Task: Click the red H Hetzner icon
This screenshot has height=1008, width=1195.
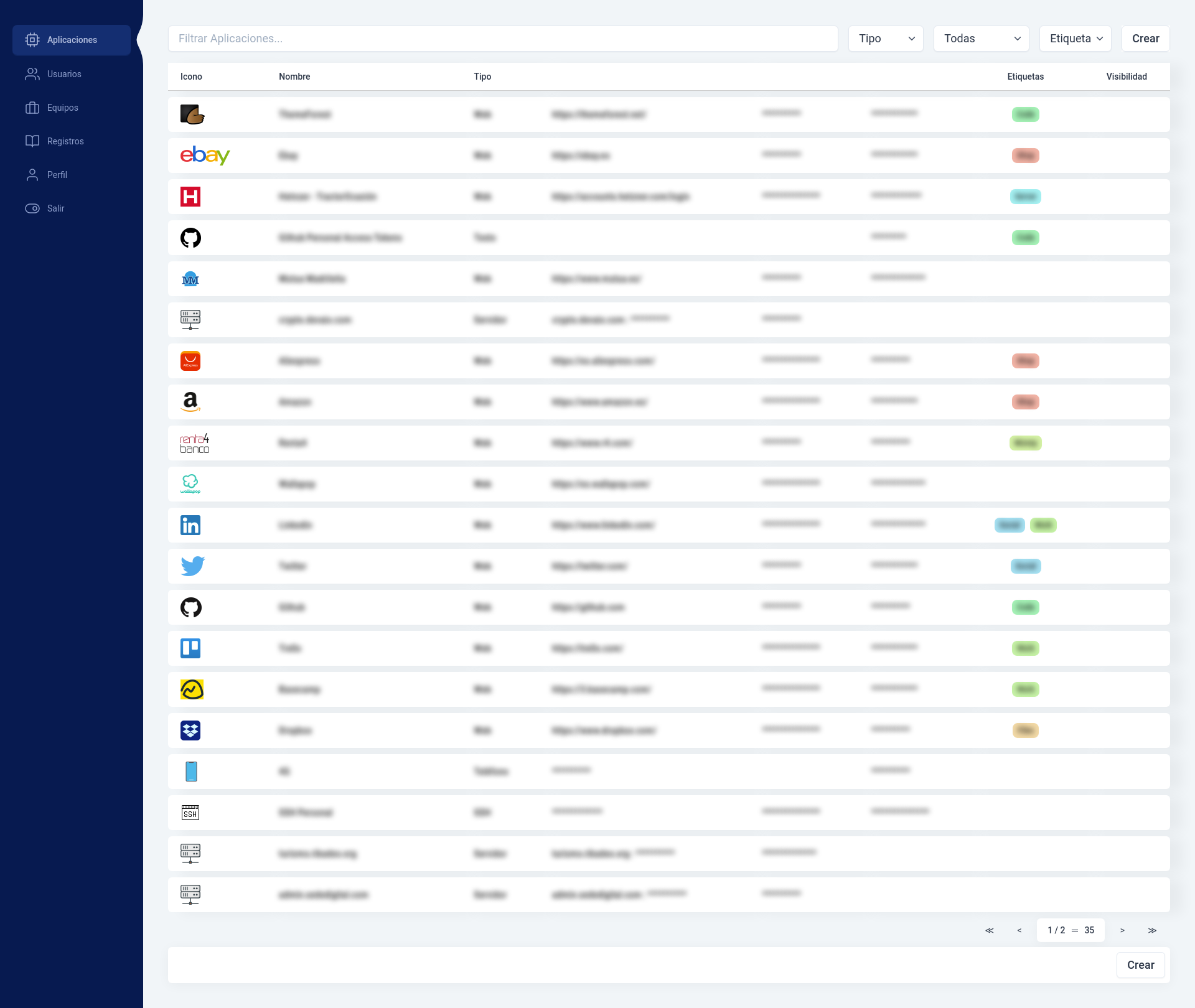Action: pos(190,197)
